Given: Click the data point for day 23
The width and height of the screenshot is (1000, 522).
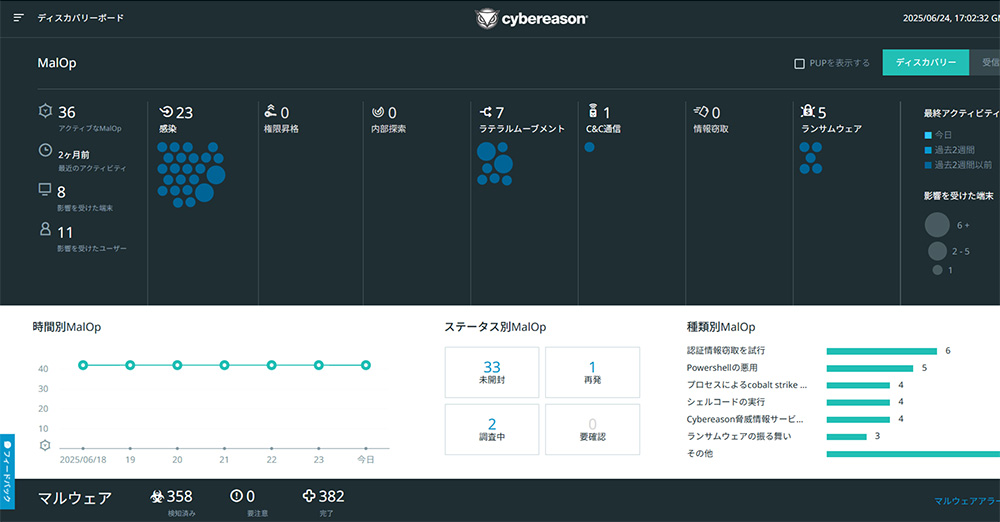Looking at the screenshot, I should (318, 365).
